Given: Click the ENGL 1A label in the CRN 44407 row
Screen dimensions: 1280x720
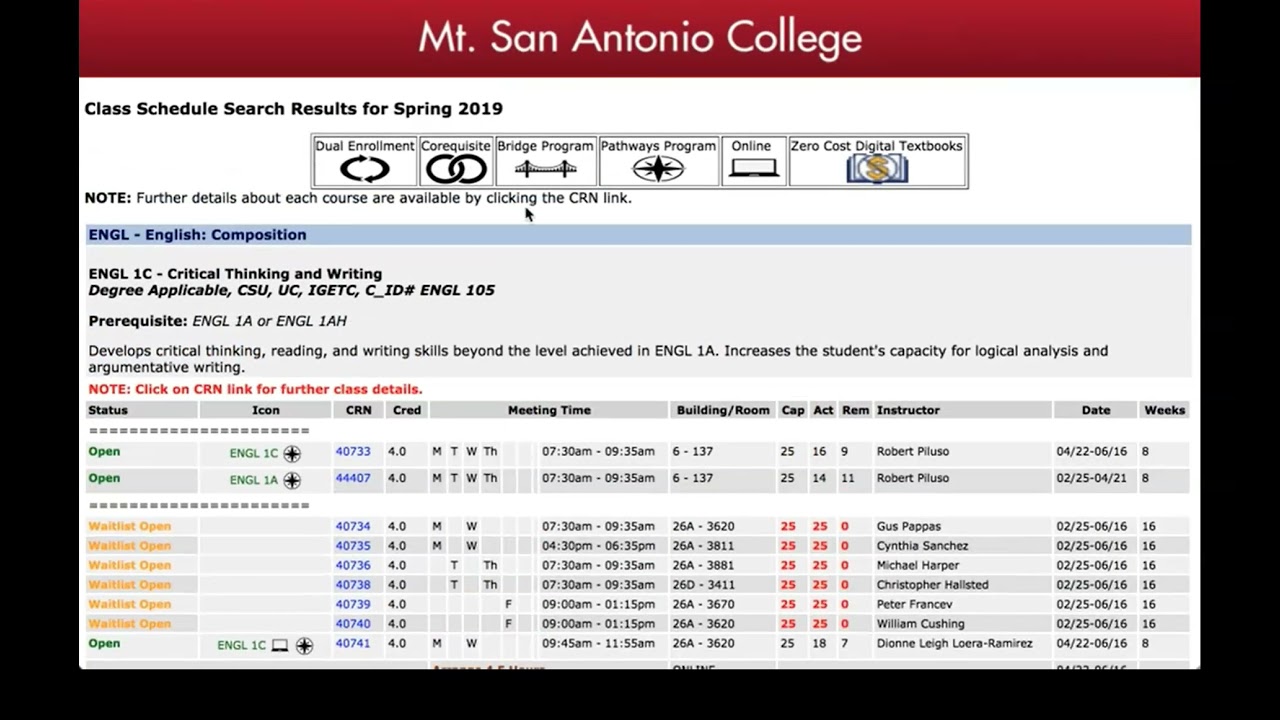Looking at the screenshot, I should click(254, 480).
